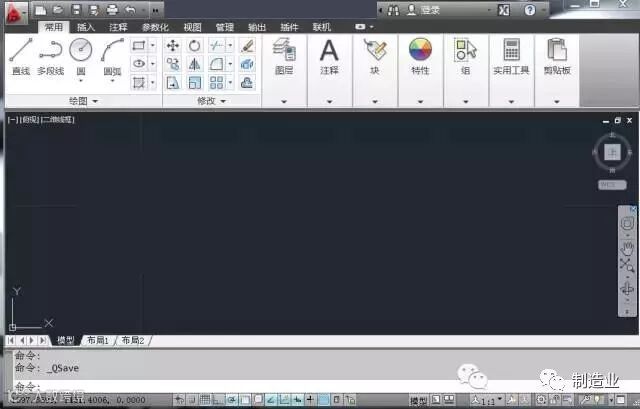Choose the Hatch draw tool icon
The image size is (640, 409).
point(139,83)
